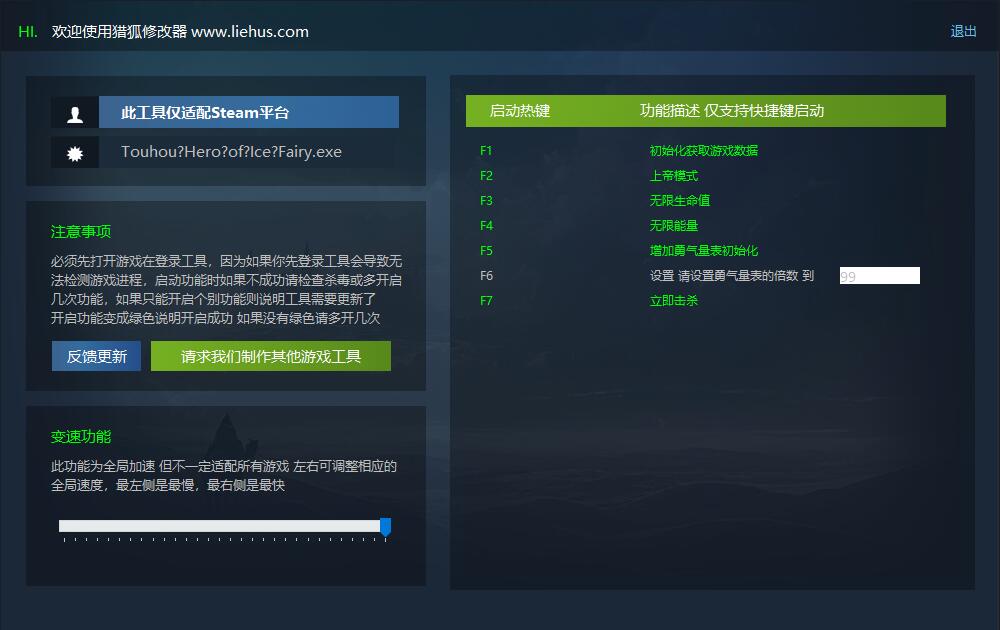
Task: Click the F2 hotkey label
Action: click(x=486, y=175)
